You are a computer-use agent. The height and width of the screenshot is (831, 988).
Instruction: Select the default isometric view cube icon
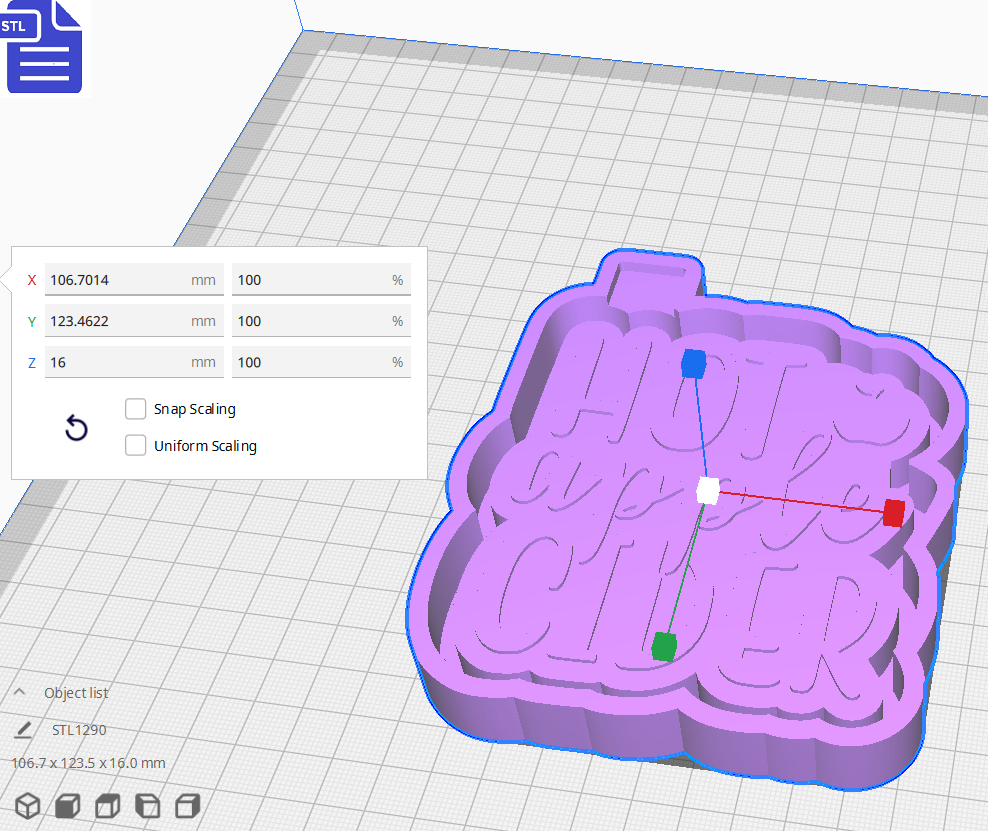pos(27,806)
